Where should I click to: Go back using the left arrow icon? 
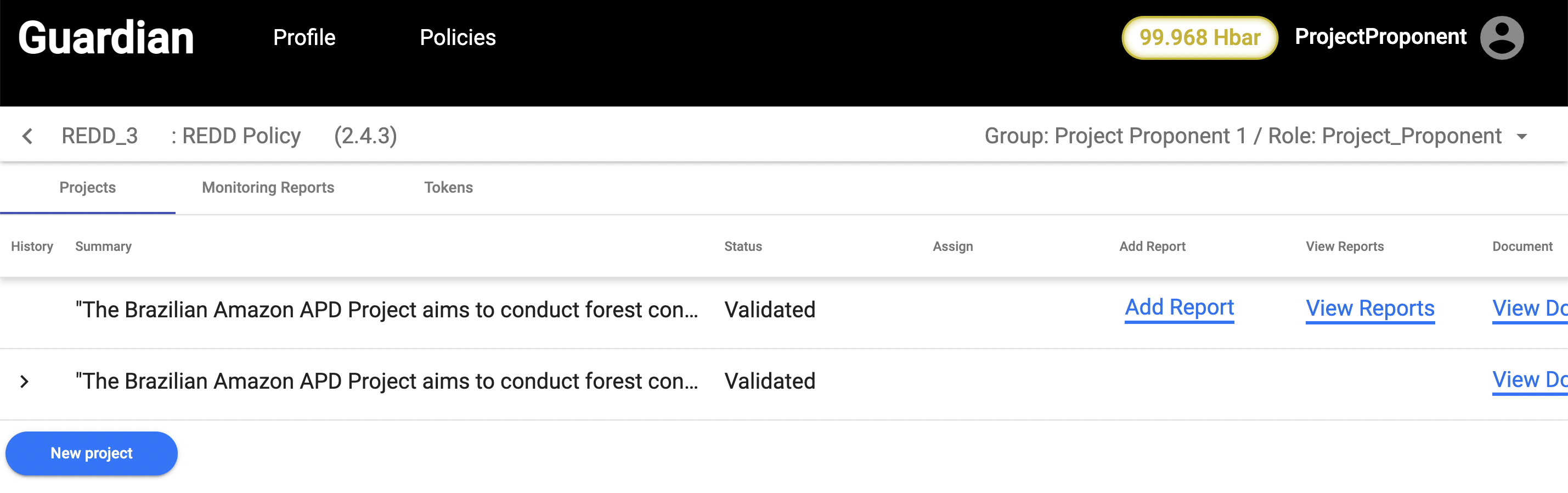[x=27, y=136]
